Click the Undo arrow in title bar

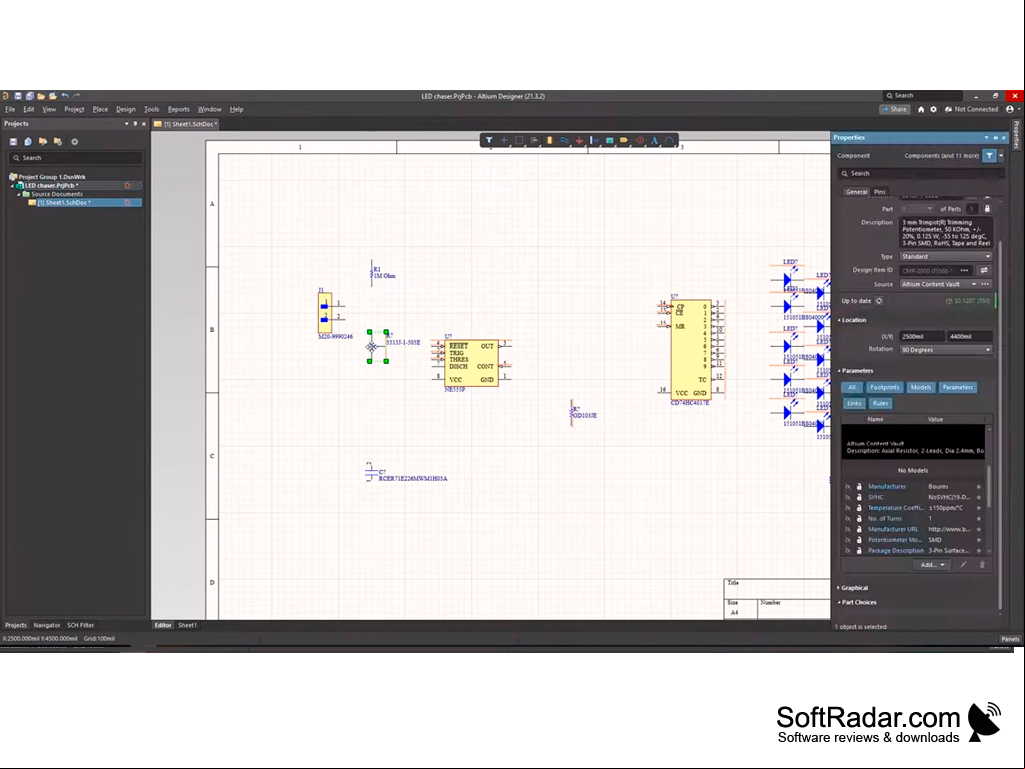[65, 95]
